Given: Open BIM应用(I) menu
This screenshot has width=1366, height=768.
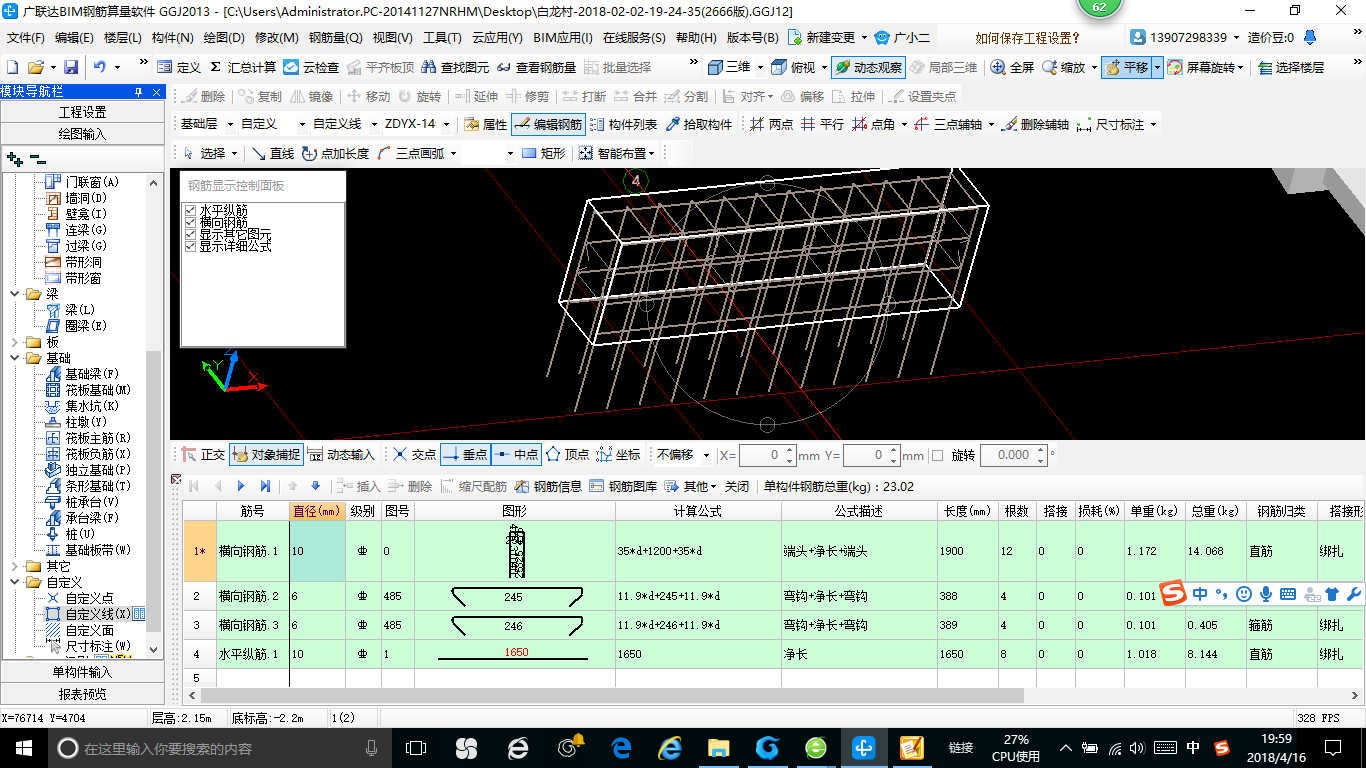Looking at the screenshot, I should click(x=562, y=38).
